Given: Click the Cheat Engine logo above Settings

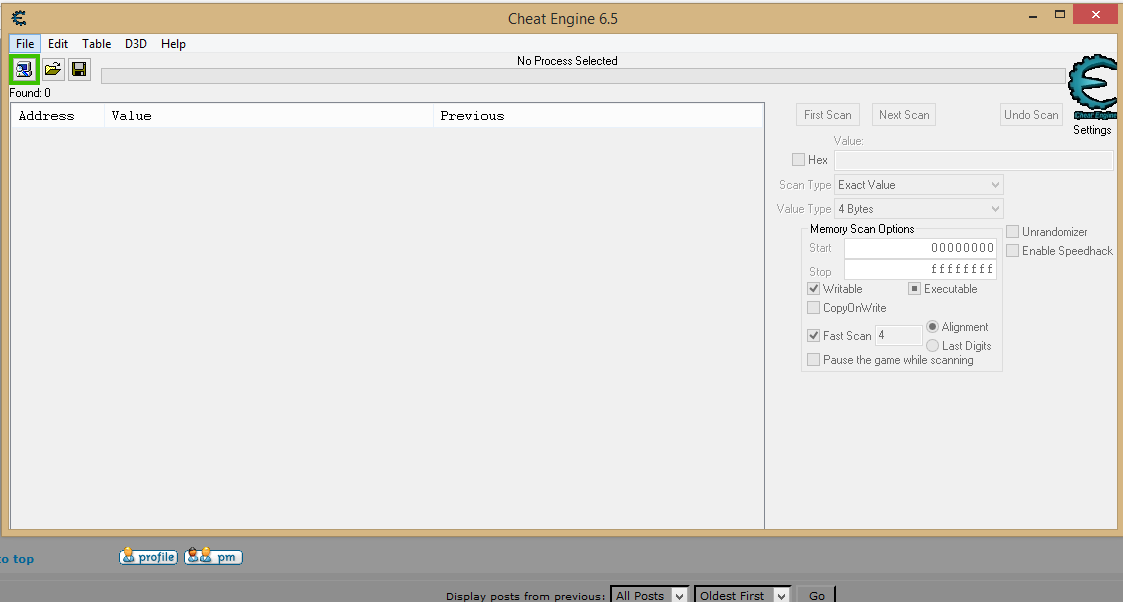Looking at the screenshot, I should [1093, 87].
